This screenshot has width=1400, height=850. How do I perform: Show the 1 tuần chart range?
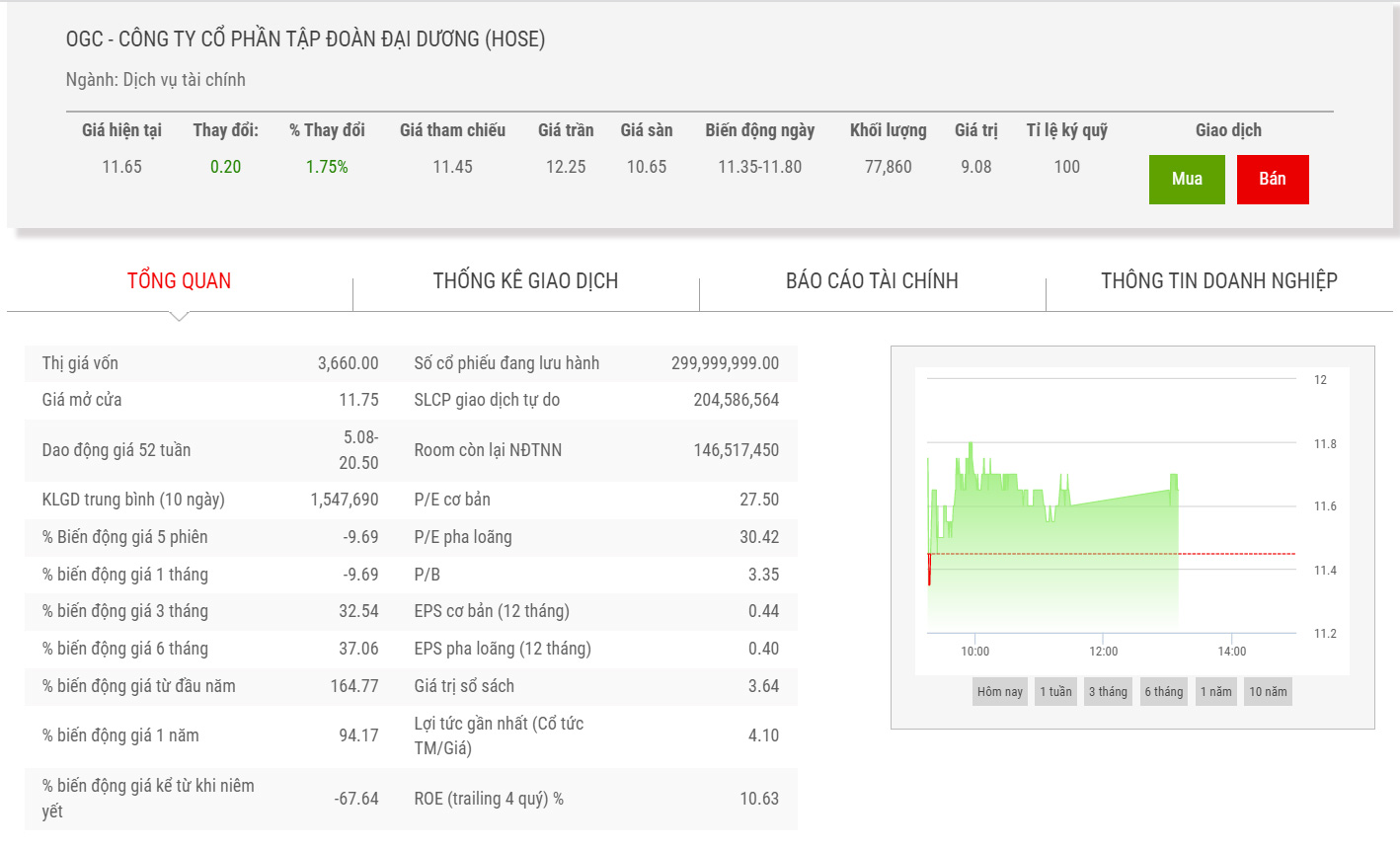[x=1055, y=692]
